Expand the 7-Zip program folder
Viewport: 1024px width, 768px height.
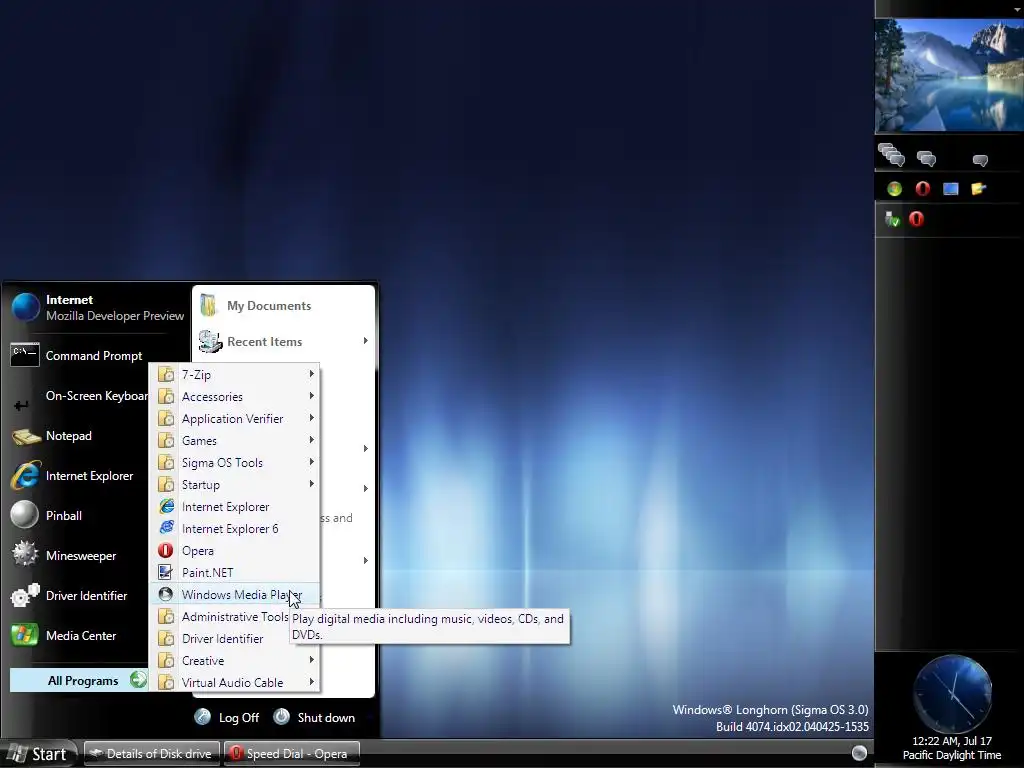click(x=235, y=375)
